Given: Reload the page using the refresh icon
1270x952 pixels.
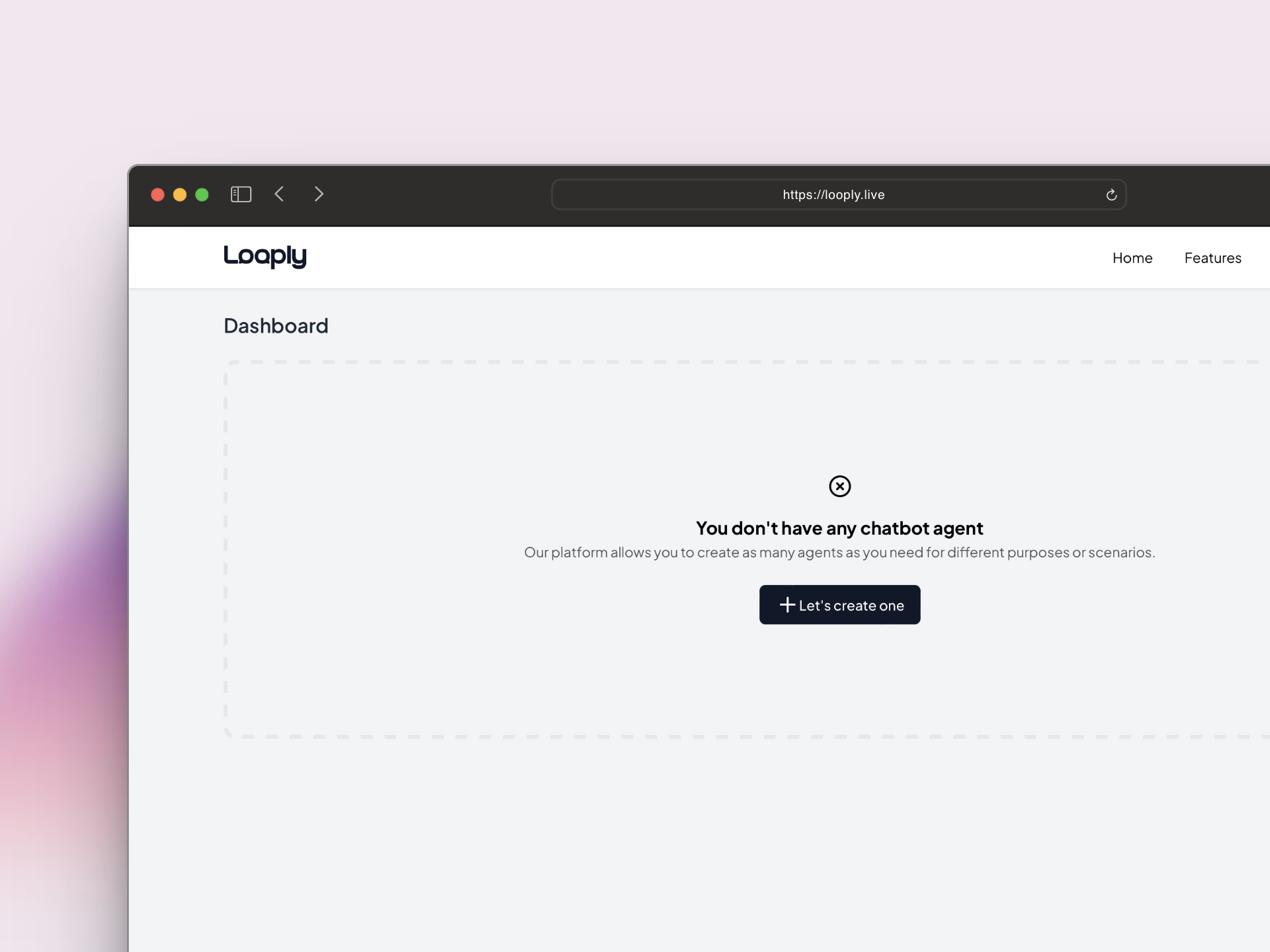Looking at the screenshot, I should click(1111, 195).
